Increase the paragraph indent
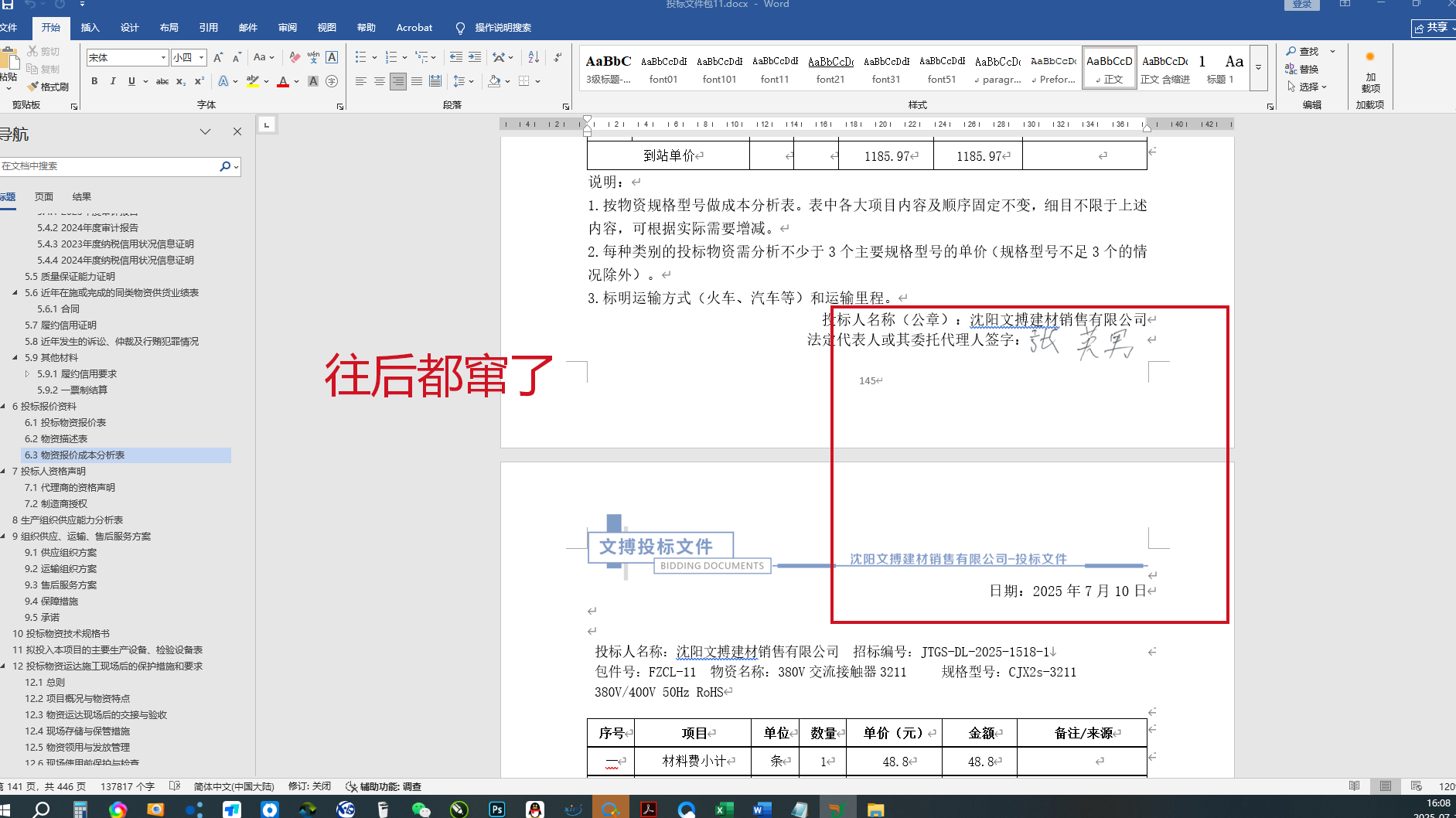This screenshot has width=1456, height=818. click(x=475, y=57)
